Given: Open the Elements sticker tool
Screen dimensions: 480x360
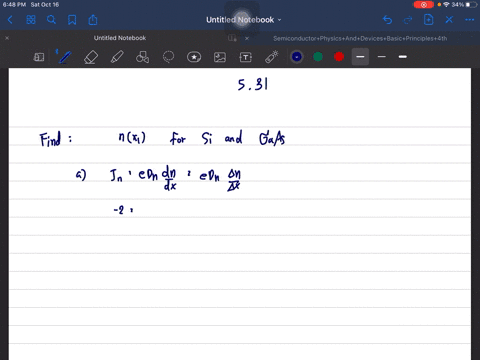Looking at the screenshot, I should point(194,57).
